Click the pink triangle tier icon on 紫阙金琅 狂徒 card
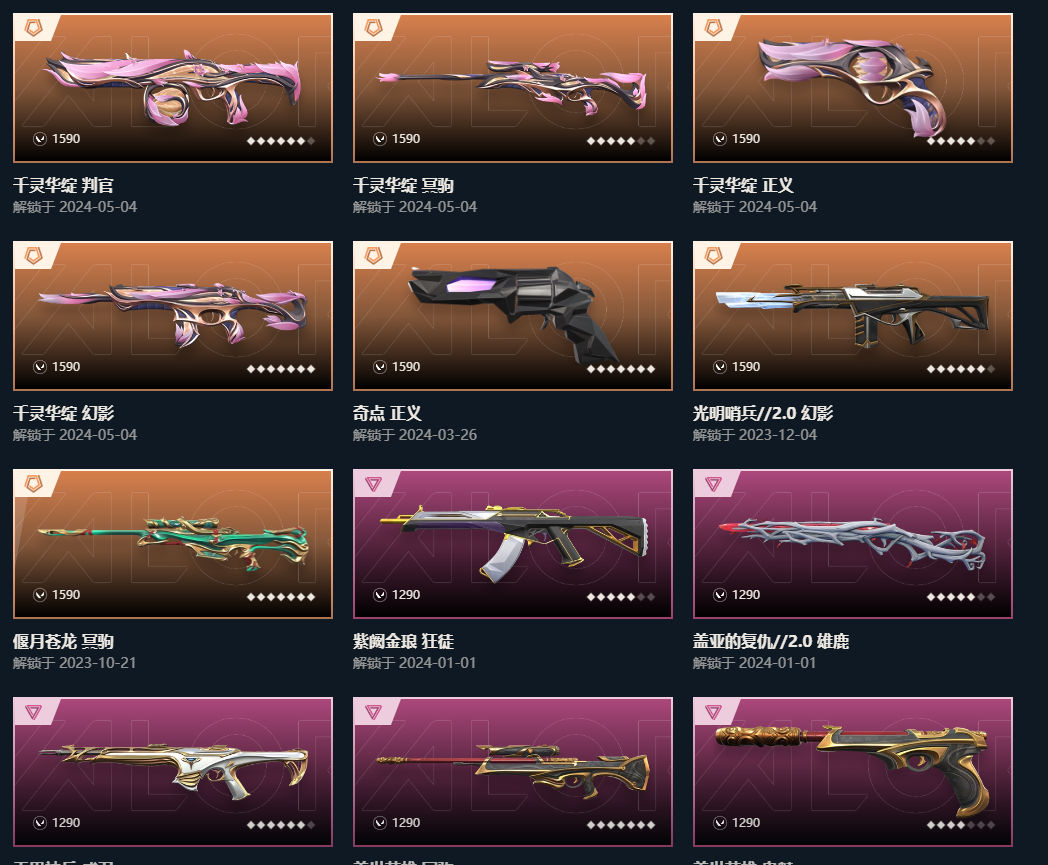 pos(374,484)
